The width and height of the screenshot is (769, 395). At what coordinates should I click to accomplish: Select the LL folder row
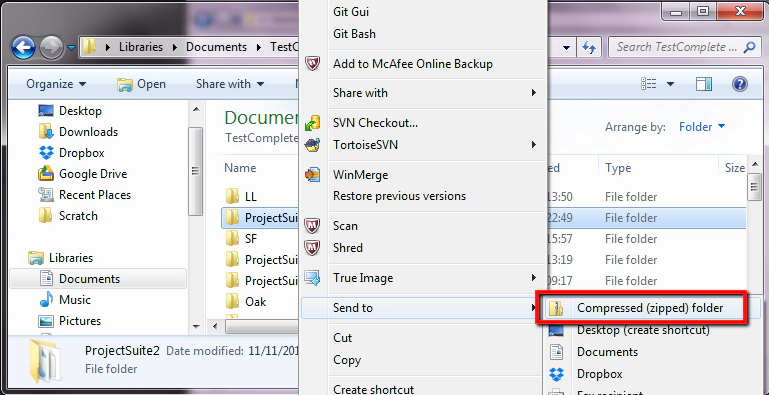click(251, 197)
